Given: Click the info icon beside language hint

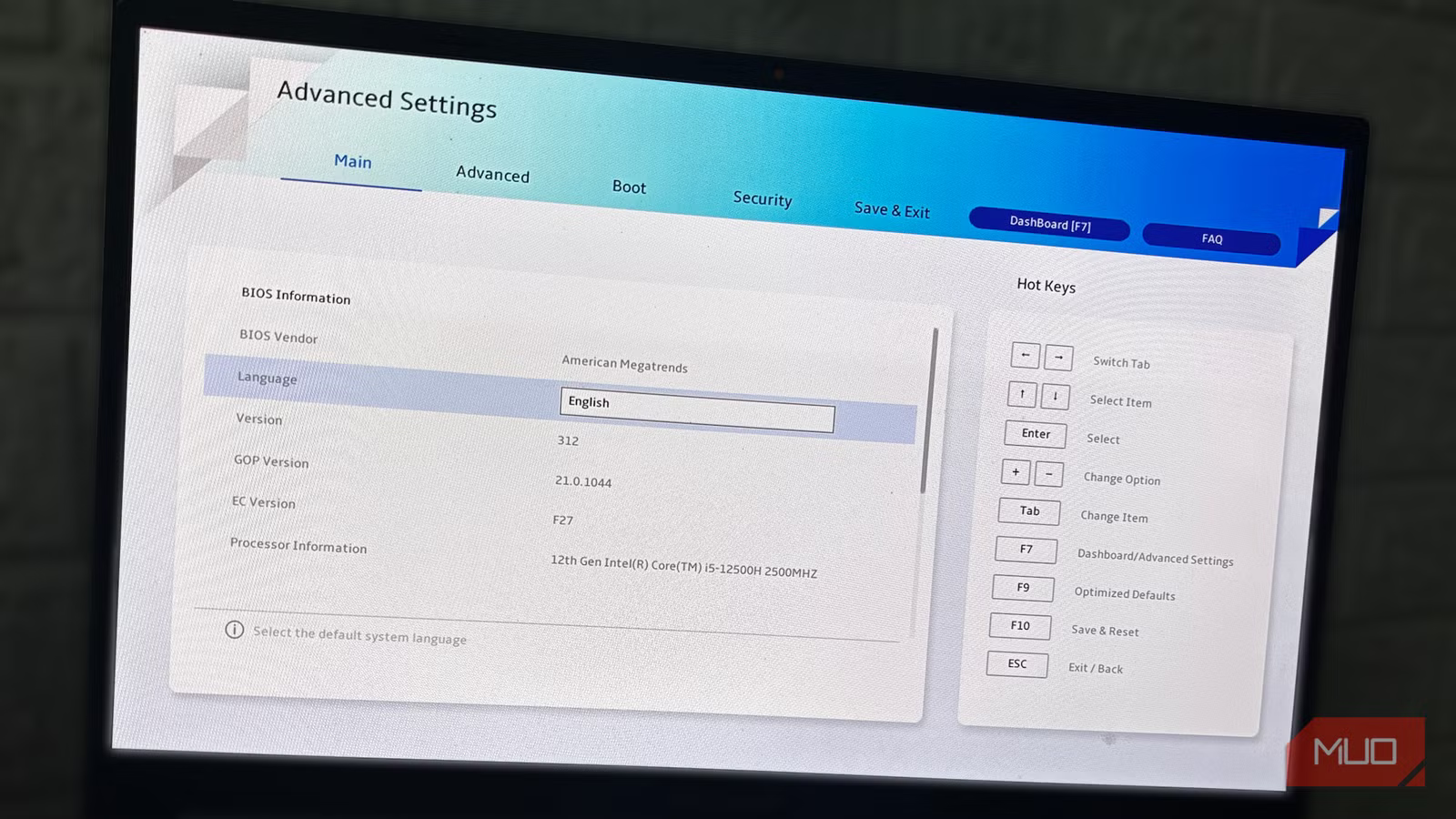Looking at the screenshot, I should pyautogui.click(x=234, y=630).
